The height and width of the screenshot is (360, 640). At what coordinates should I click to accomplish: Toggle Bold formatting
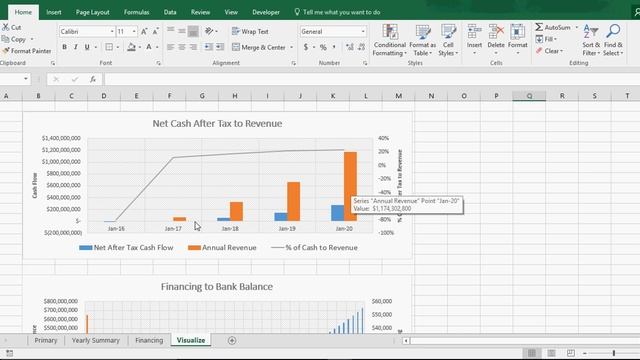64,47
